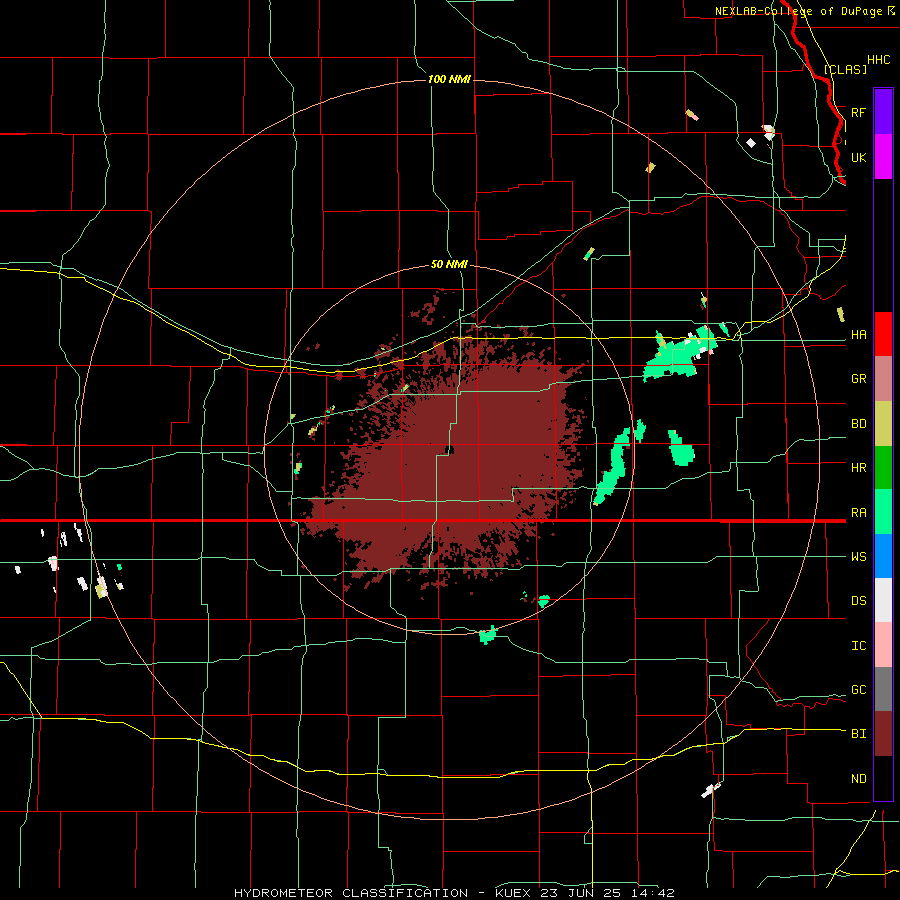Click the "[CLAS]" legend heading
This screenshot has width=900, height=900.
845,69
